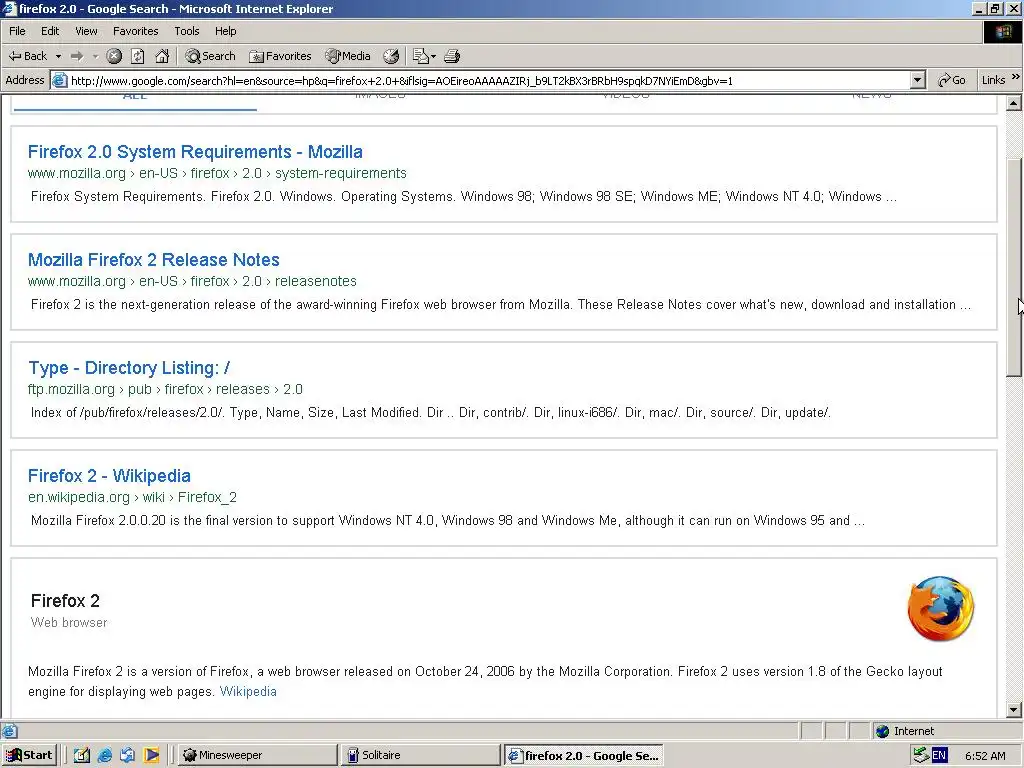
Task: Click the 6:52 AM clock
Action: (985, 756)
